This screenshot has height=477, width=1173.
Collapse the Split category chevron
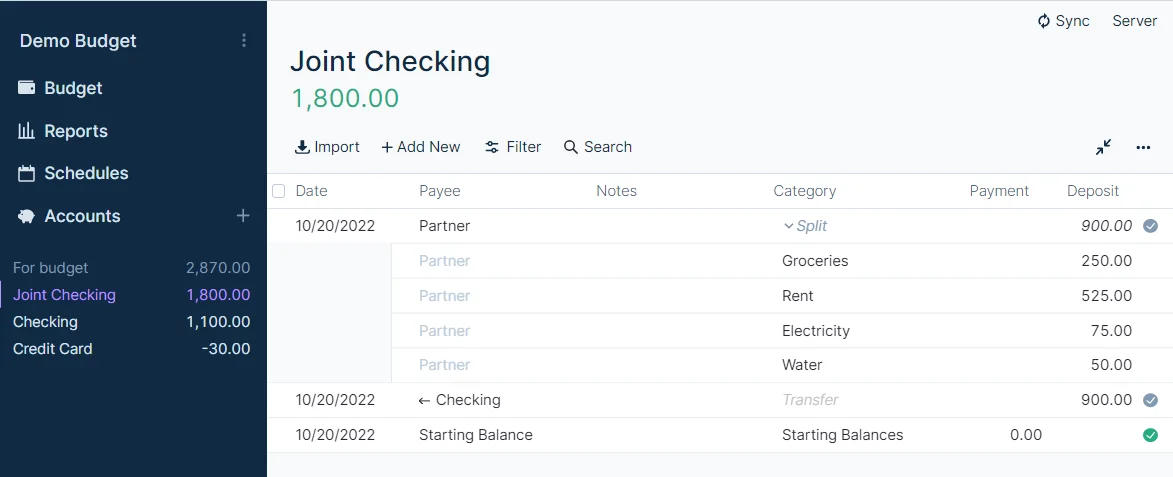788,226
